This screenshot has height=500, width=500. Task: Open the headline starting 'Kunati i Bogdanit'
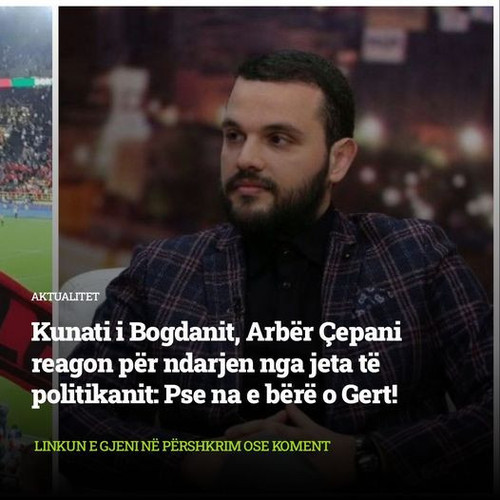216,365
